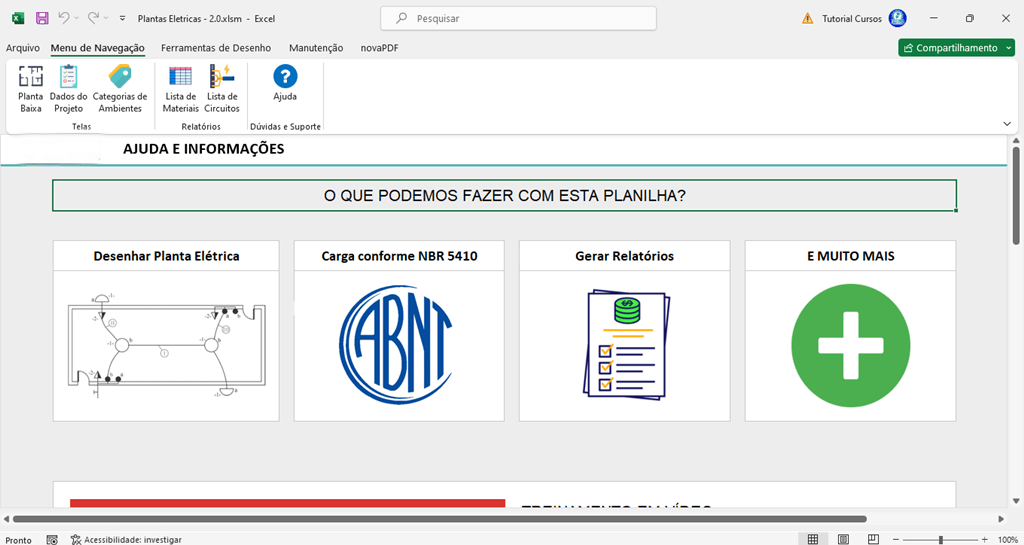This screenshot has height=545, width=1024.
Task: Click the red video banner
Action: (287, 503)
